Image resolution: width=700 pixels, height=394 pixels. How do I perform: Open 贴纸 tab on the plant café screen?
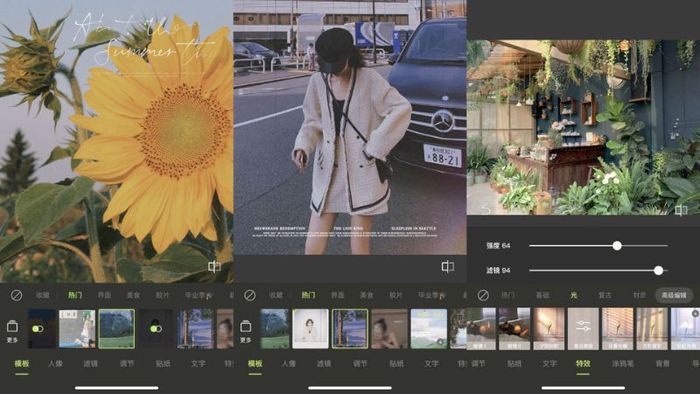tap(514, 364)
